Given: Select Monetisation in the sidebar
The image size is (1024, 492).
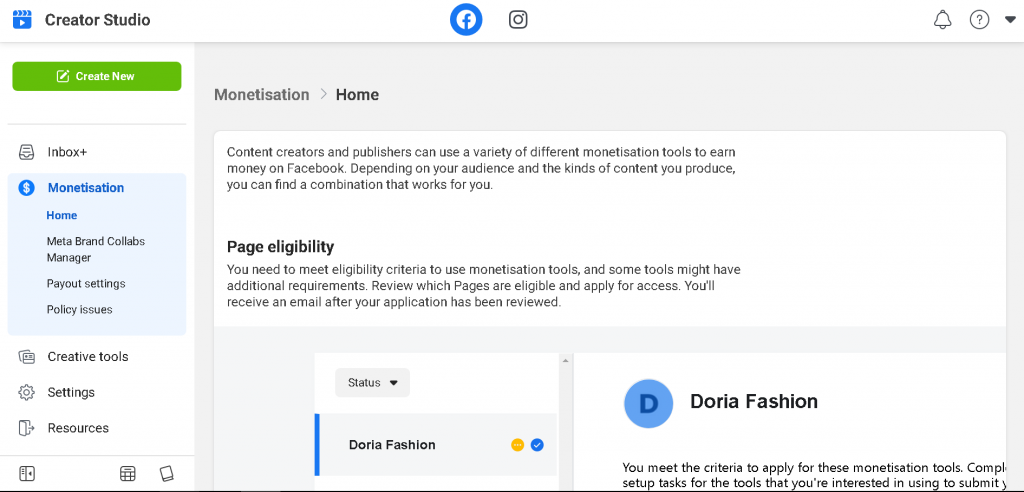Looking at the screenshot, I should pyautogui.click(x=86, y=188).
